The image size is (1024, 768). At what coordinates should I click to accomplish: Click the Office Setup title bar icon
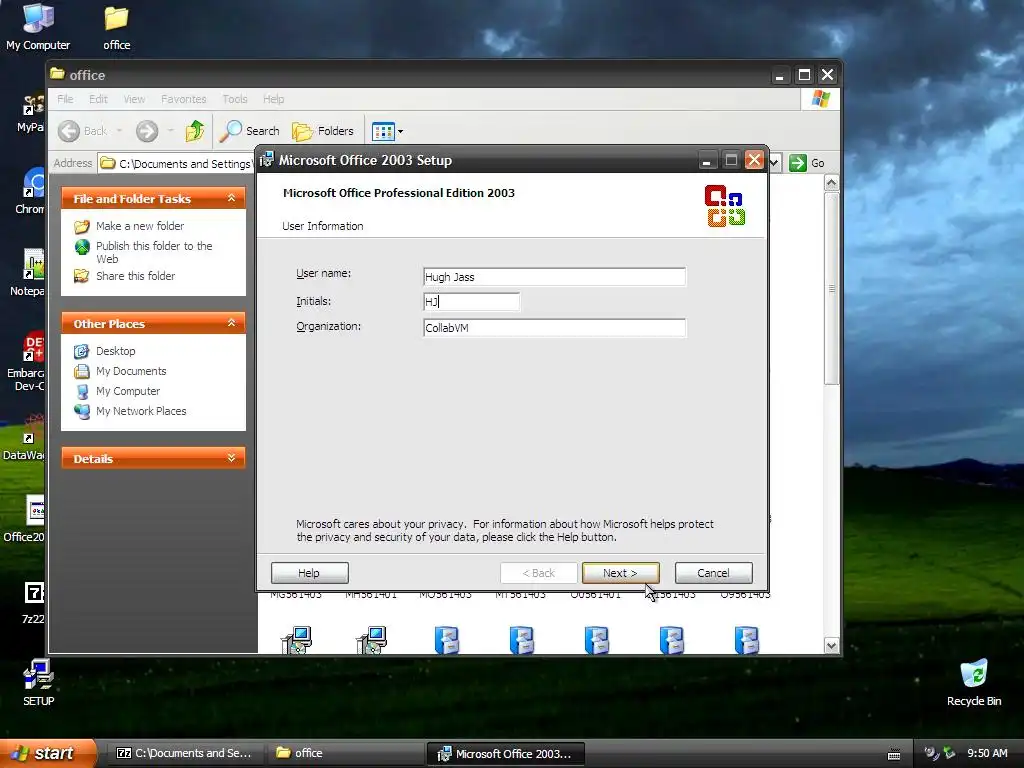pos(266,160)
